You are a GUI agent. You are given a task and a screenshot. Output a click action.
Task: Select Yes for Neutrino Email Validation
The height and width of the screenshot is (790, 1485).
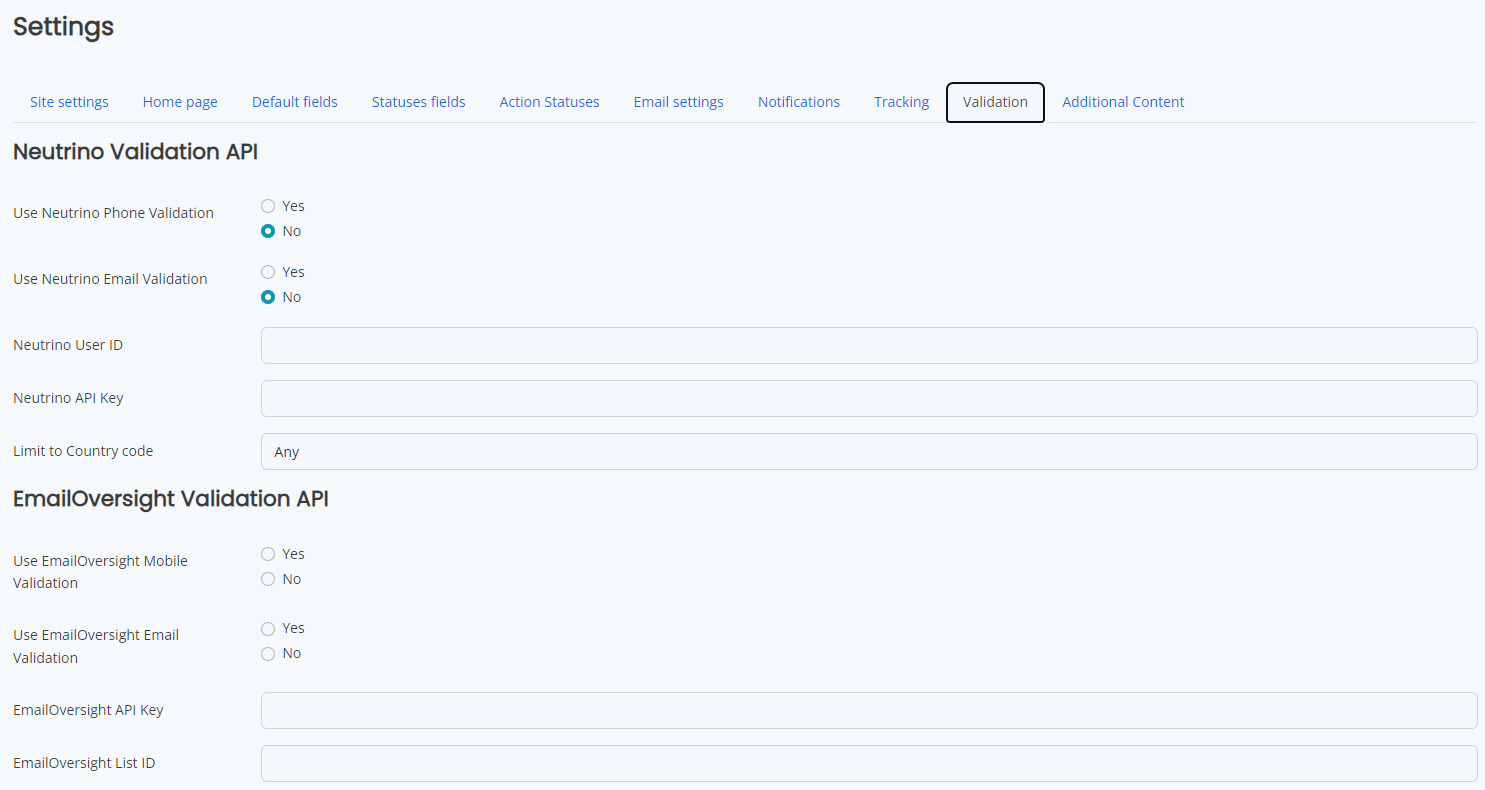(x=268, y=272)
